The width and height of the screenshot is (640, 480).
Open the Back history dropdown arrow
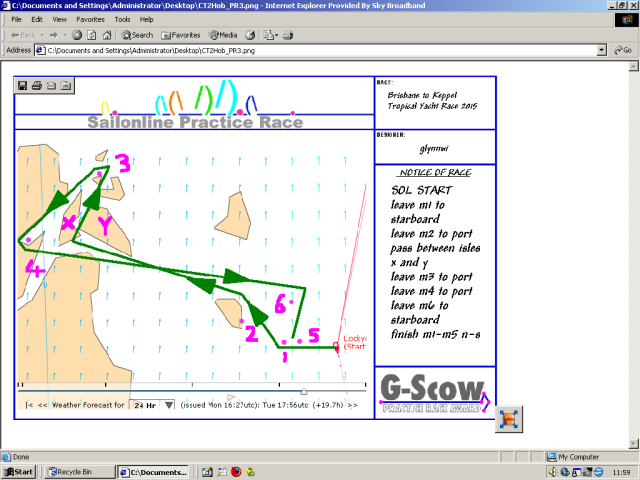tap(42, 35)
